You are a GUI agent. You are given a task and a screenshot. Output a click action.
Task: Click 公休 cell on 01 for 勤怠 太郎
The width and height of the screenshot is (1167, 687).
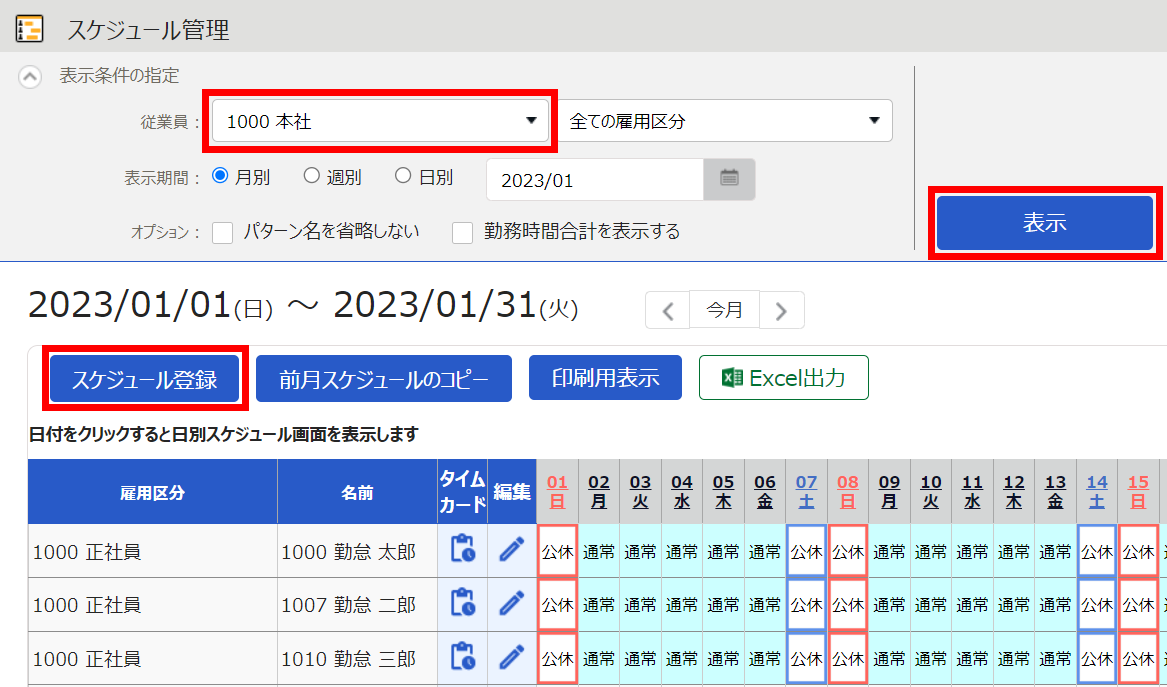[x=557, y=551]
